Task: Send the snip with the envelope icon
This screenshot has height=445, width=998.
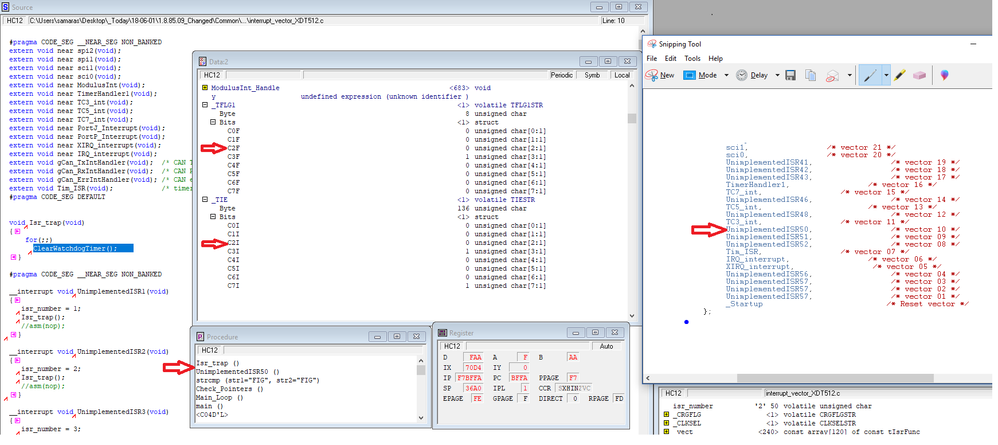Action: [833, 75]
